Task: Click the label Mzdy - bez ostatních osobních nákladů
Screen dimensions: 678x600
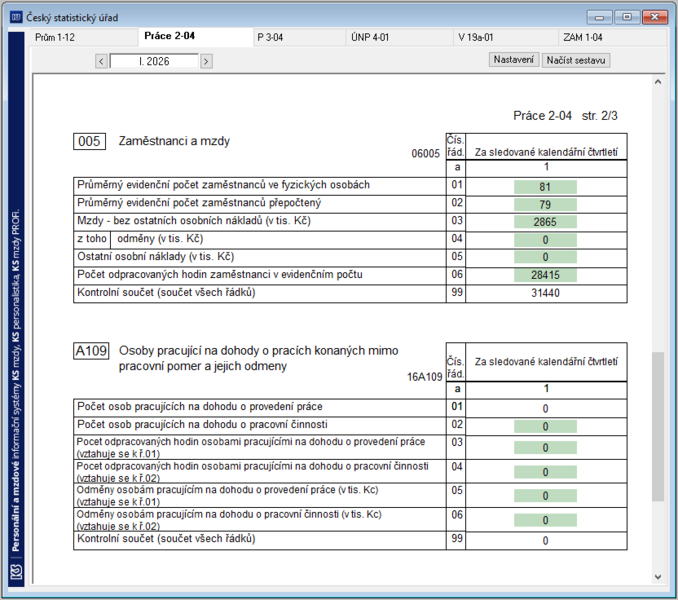Action: 194,220
